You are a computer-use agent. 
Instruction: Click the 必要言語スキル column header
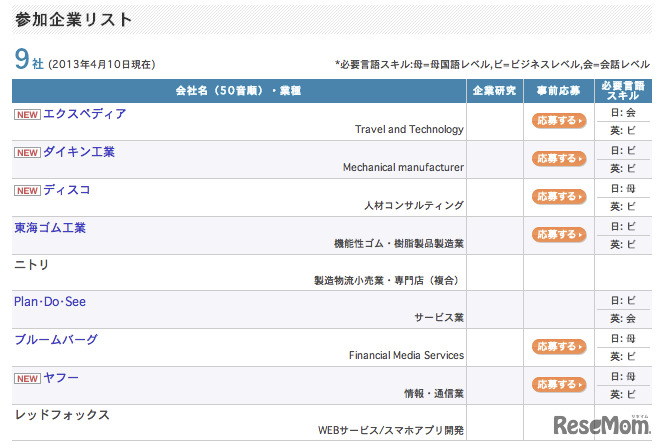(x=623, y=91)
